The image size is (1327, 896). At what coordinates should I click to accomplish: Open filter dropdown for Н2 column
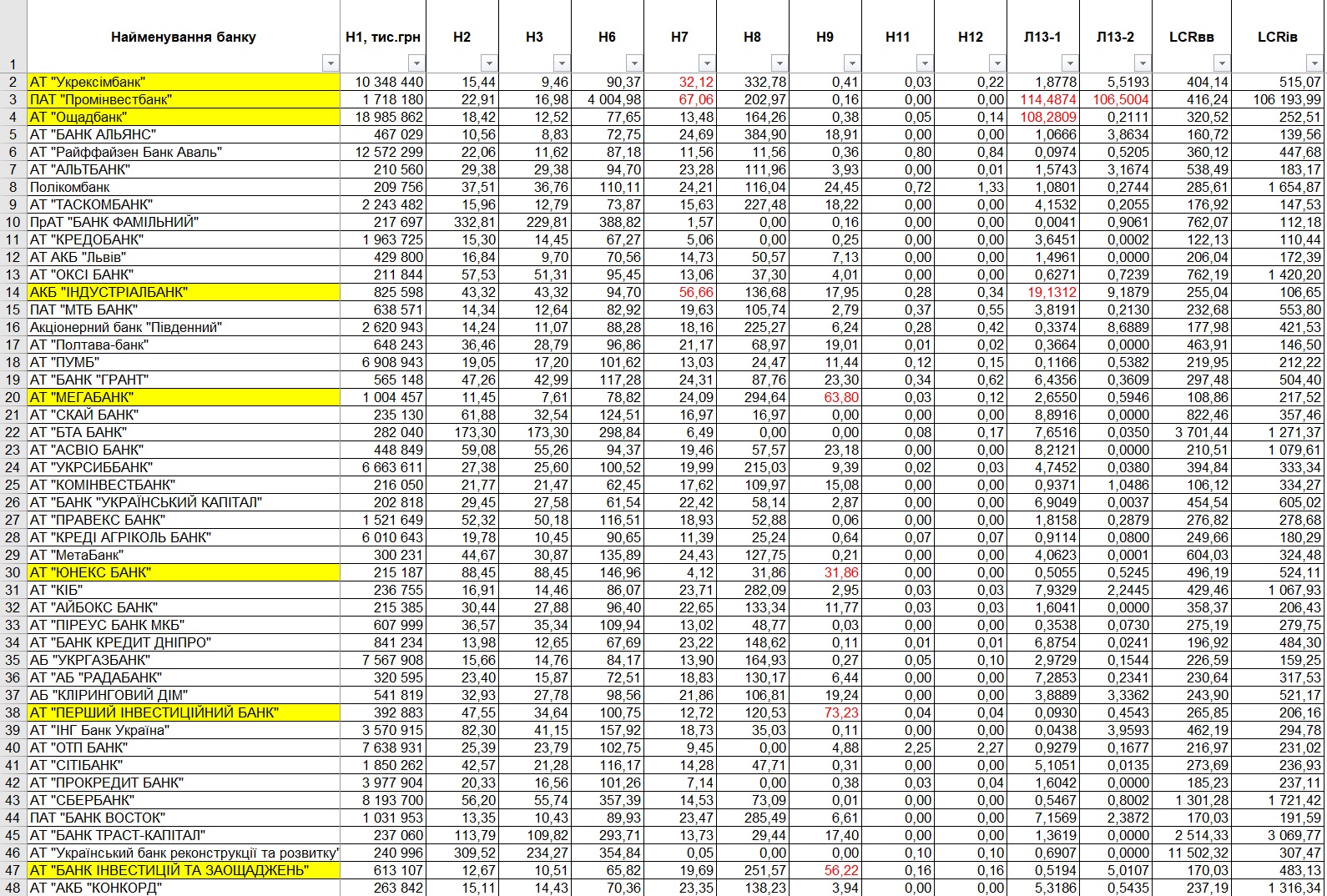point(489,63)
